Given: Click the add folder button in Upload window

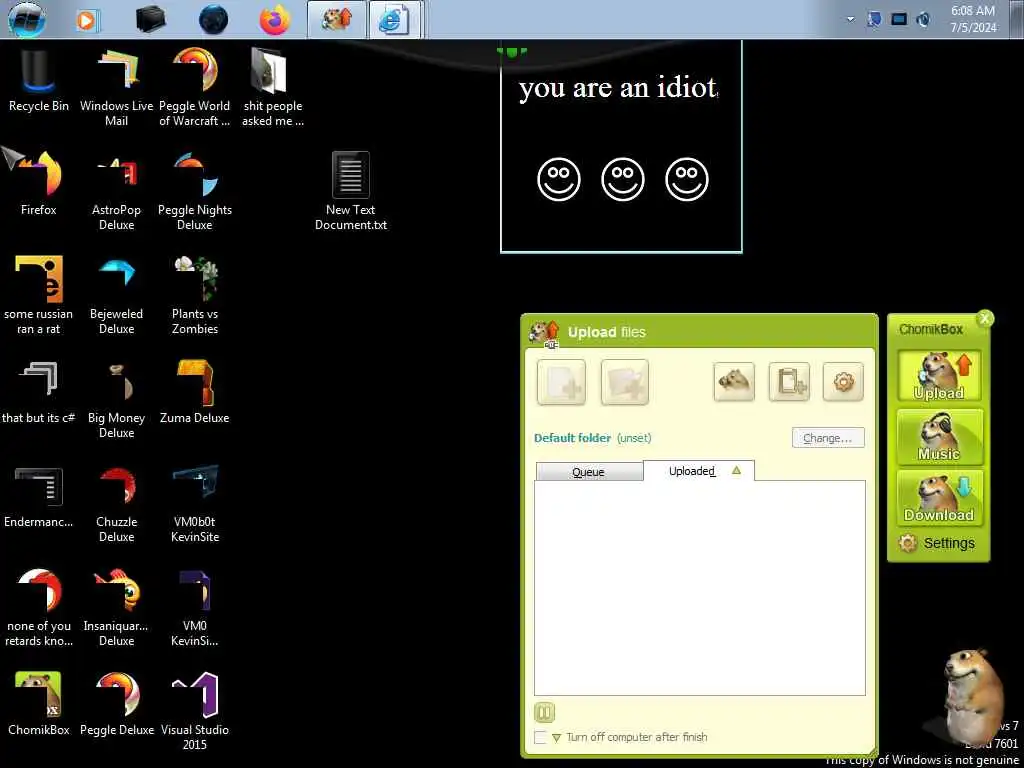Looking at the screenshot, I should click(x=624, y=382).
